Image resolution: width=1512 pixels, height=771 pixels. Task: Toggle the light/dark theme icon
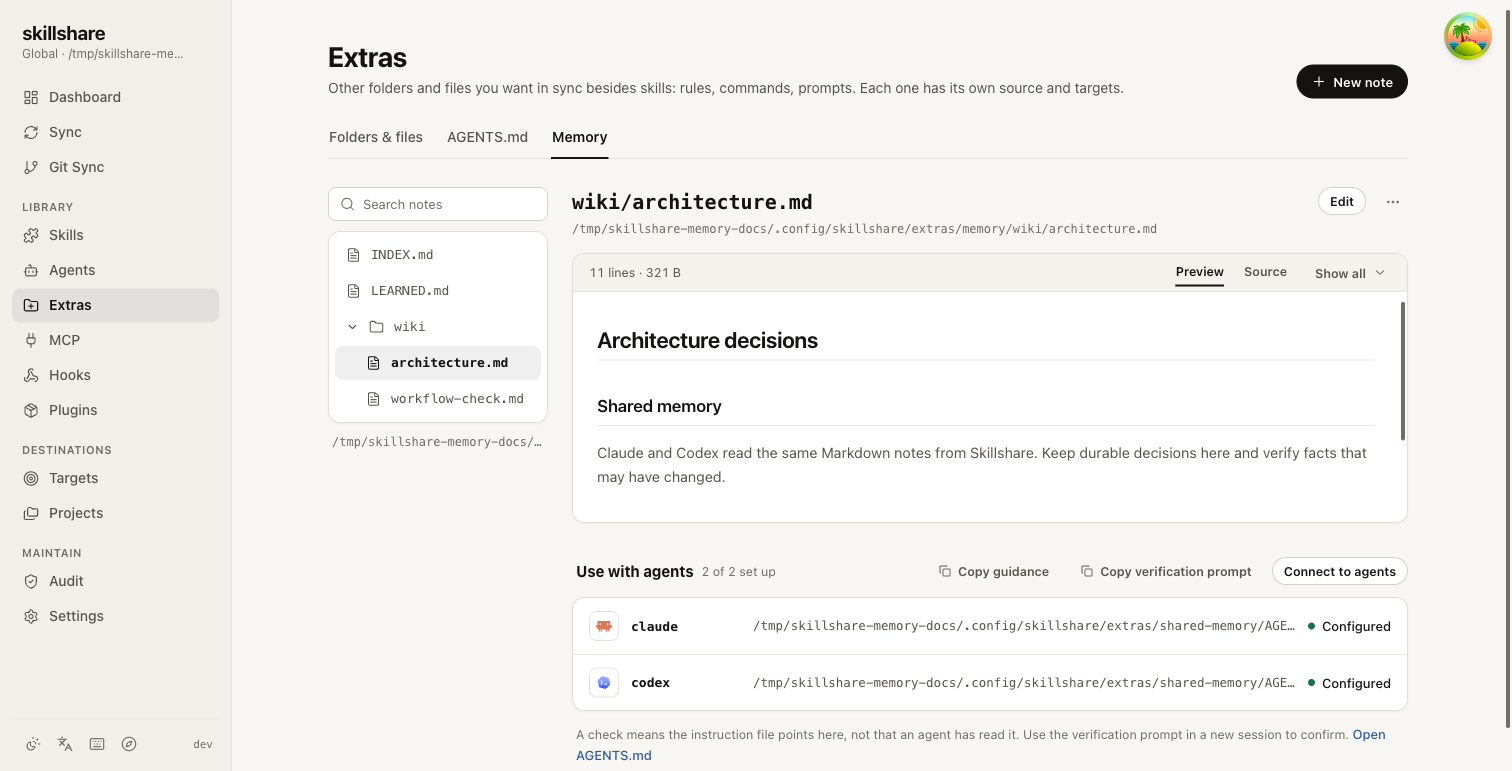click(33, 744)
